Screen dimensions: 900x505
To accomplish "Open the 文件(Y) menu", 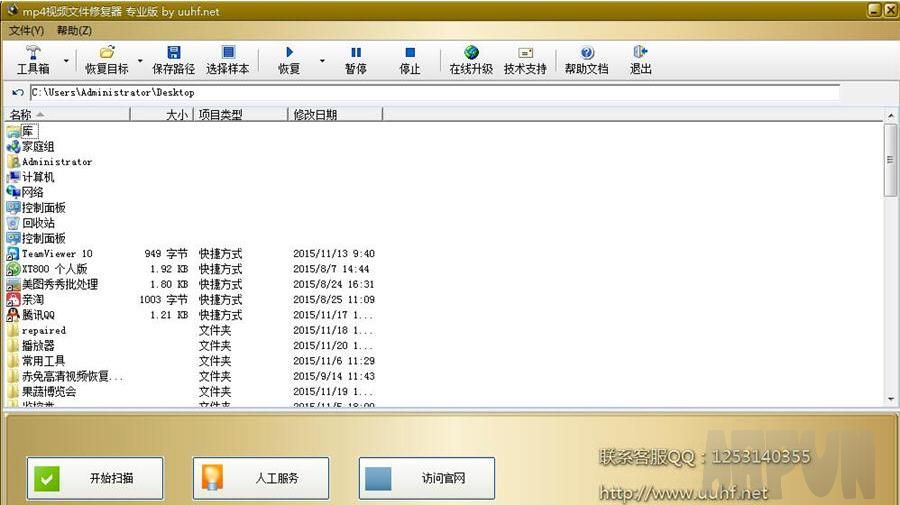I will click(x=26, y=30).
